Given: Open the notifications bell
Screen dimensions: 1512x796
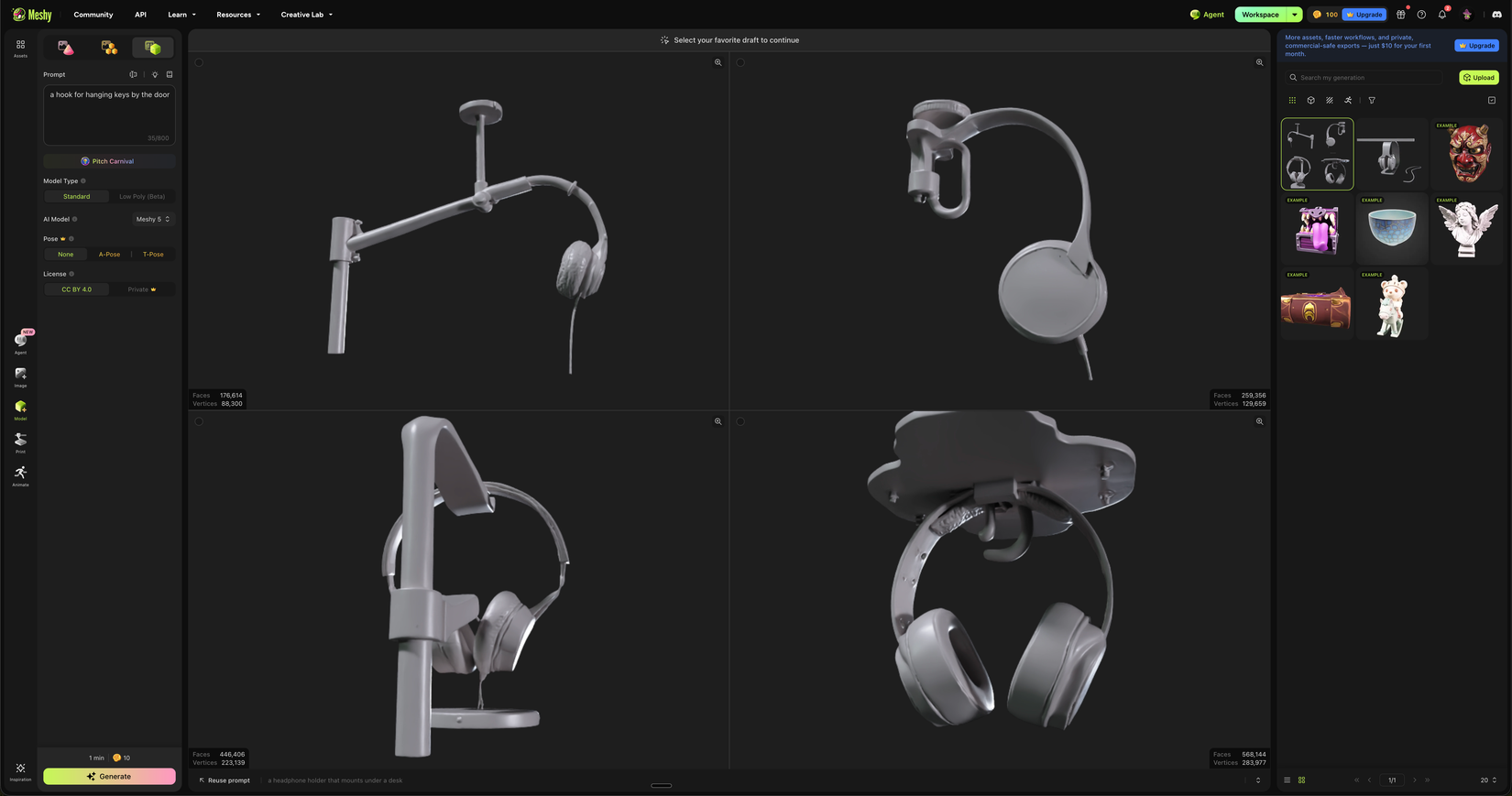Looking at the screenshot, I should point(1442,15).
